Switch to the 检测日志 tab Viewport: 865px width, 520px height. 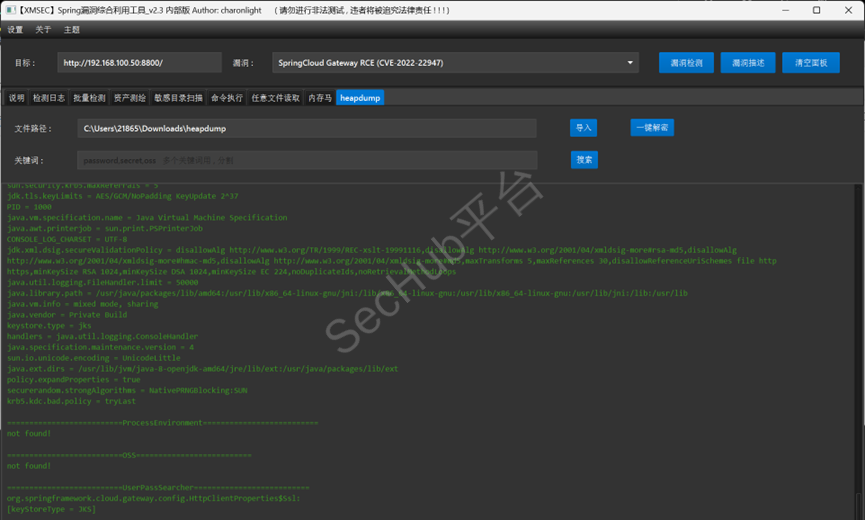[49, 98]
